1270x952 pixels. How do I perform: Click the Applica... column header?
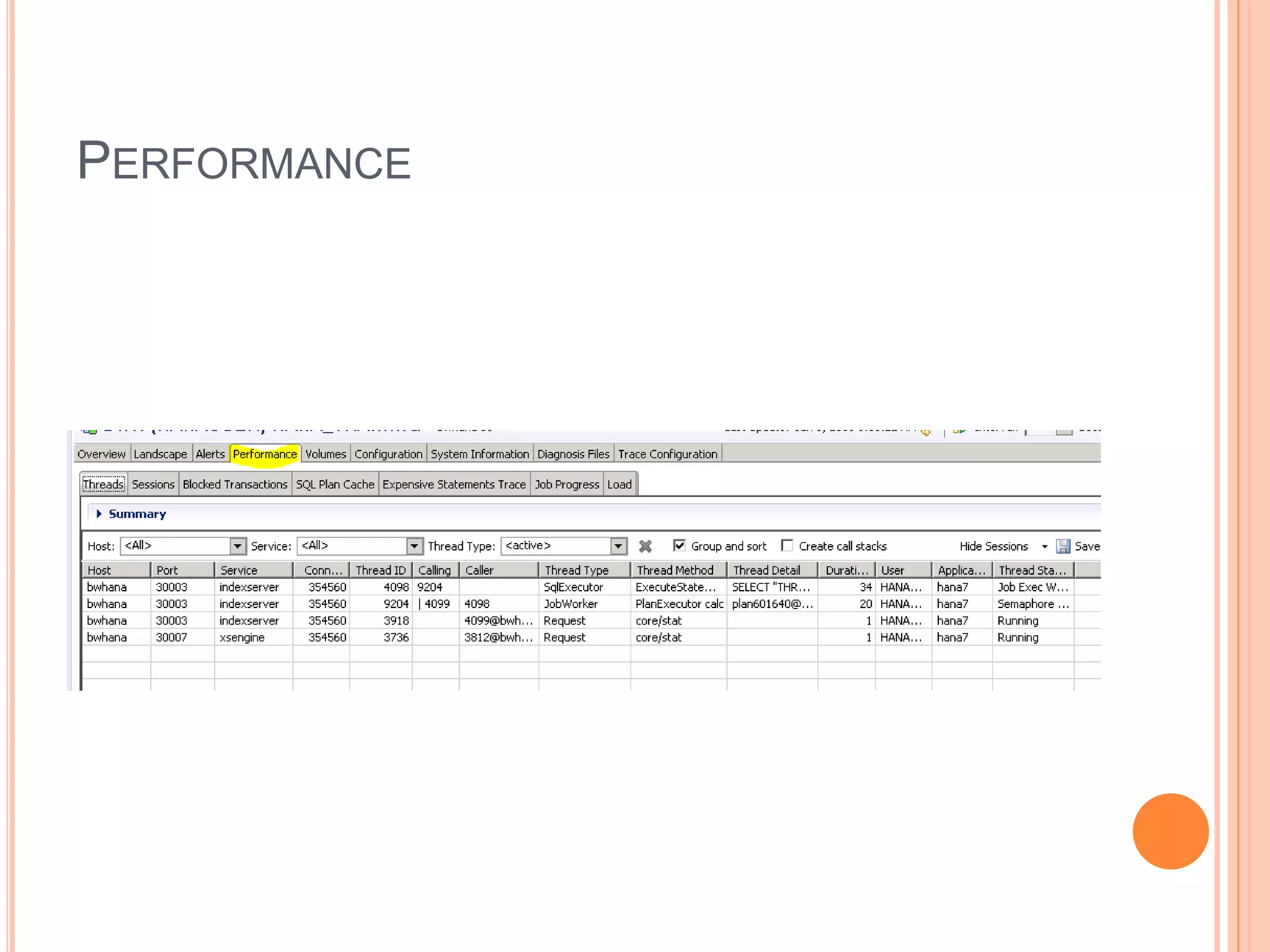pos(962,570)
